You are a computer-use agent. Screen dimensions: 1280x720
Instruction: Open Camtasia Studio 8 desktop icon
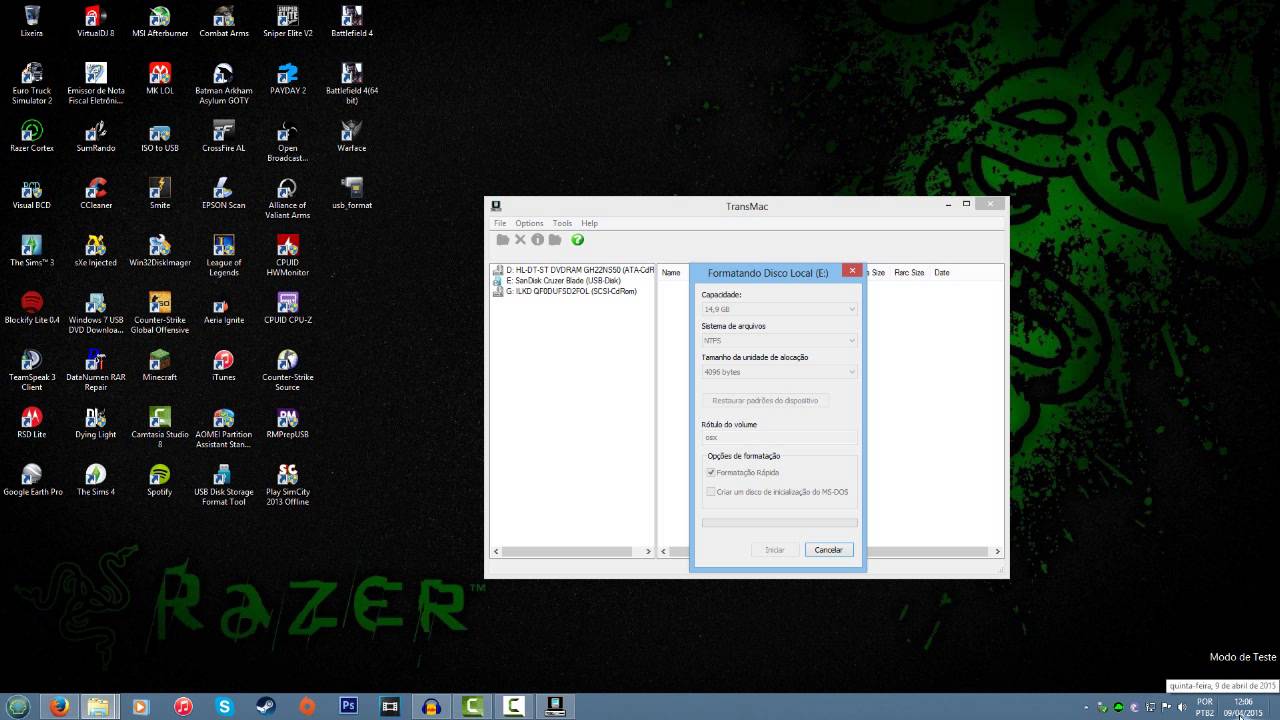pyautogui.click(x=160, y=427)
